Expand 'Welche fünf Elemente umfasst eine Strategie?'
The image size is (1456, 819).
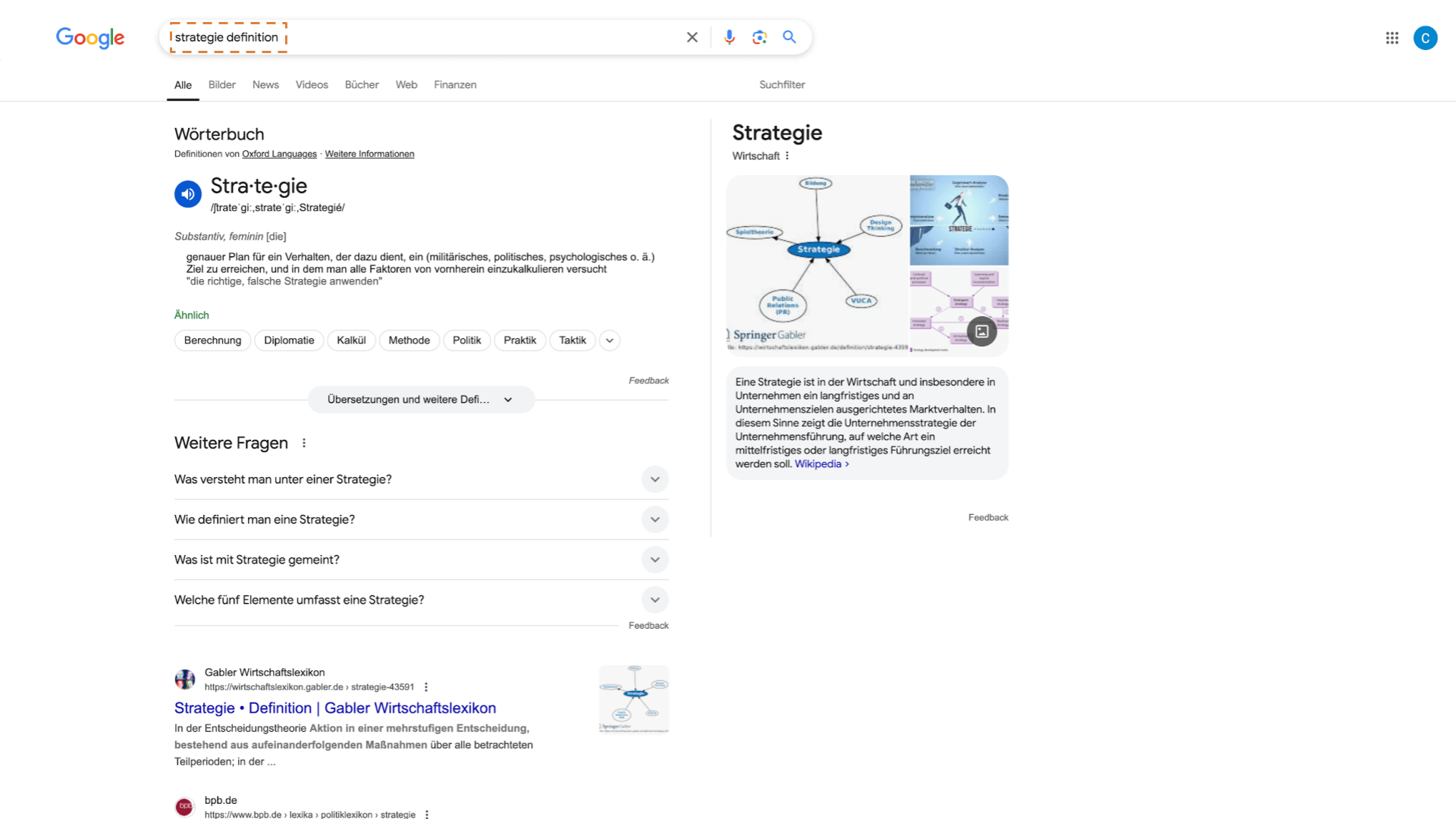click(654, 600)
